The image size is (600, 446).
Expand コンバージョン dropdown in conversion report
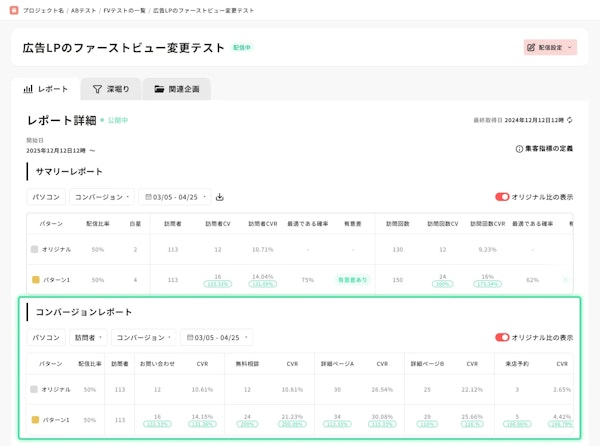[x=142, y=338]
